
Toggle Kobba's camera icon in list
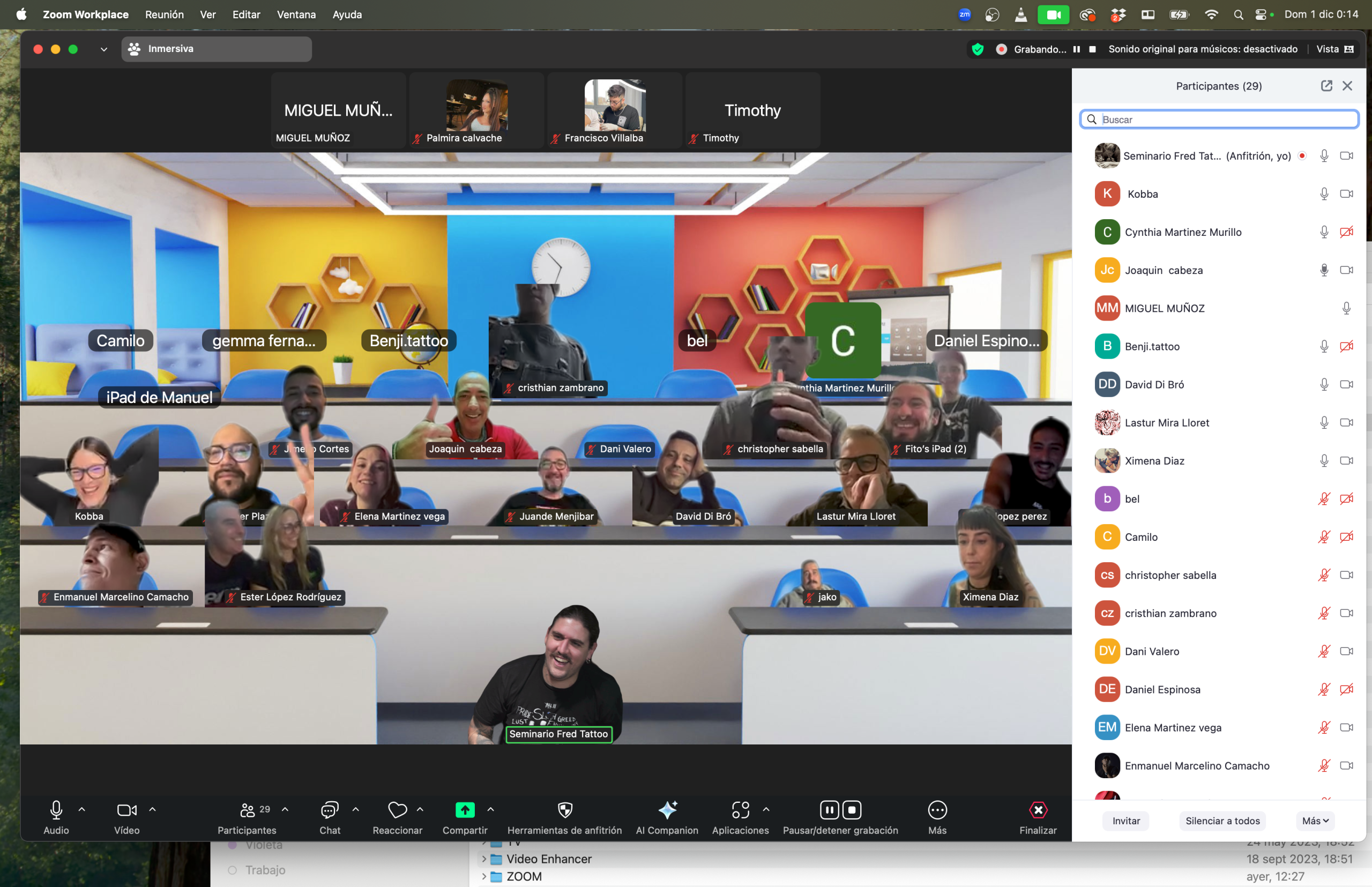click(1346, 194)
